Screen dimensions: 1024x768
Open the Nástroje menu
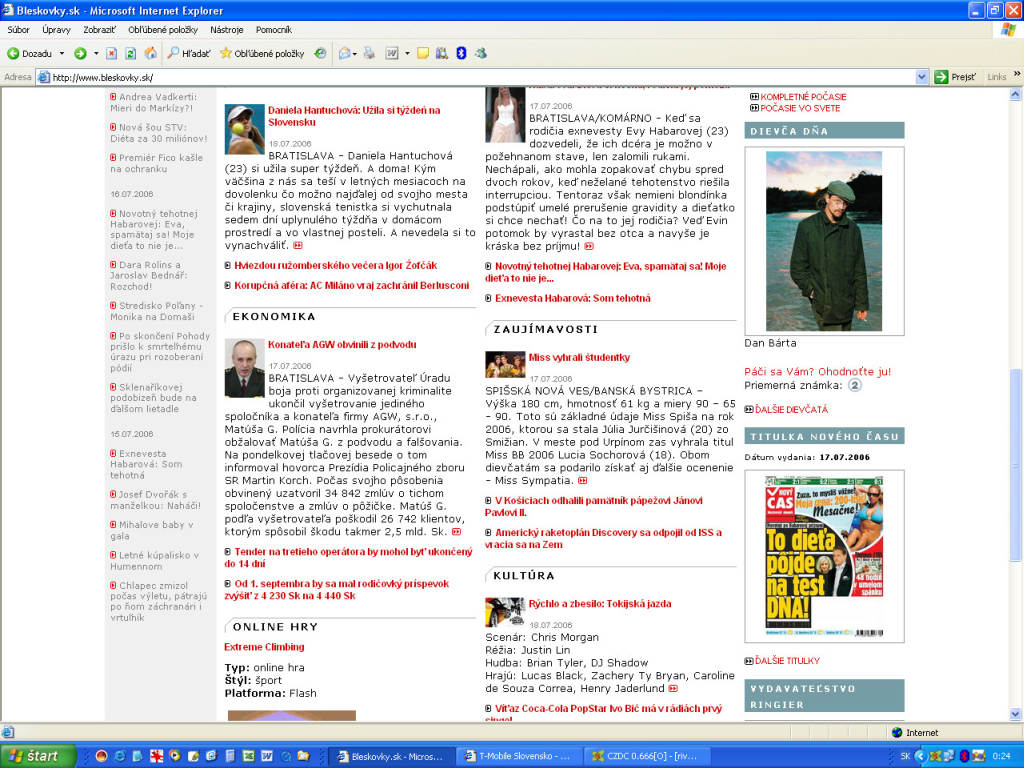coord(227,29)
